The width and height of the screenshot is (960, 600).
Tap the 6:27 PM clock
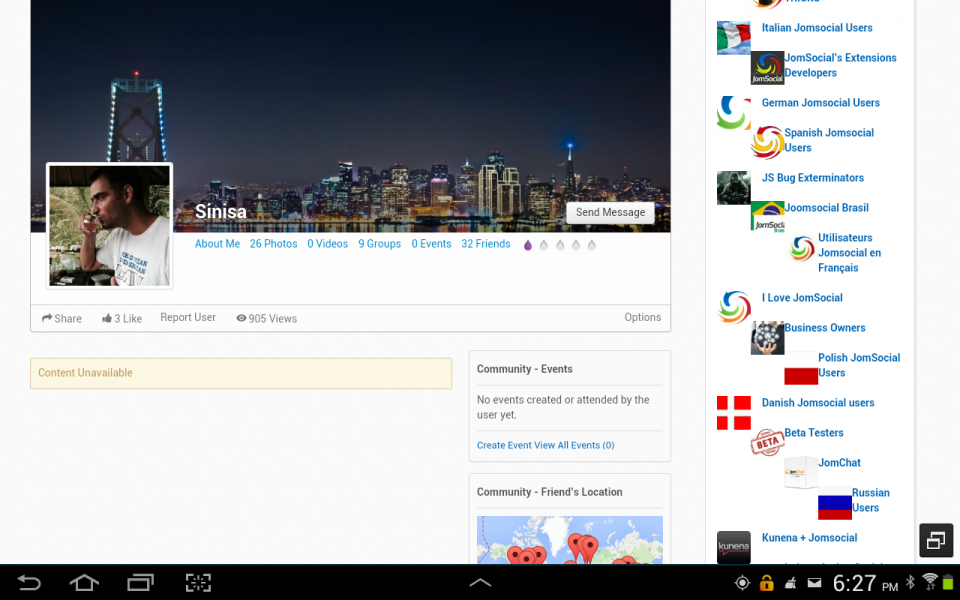point(865,583)
